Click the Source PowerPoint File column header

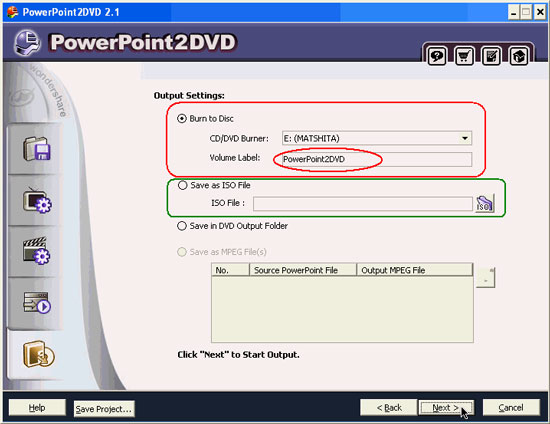tap(303, 270)
